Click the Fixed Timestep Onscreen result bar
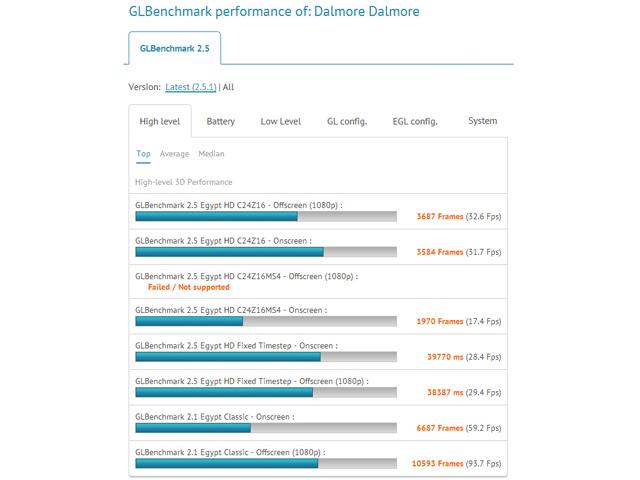Image resolution: width=640 pixels, height=480 pixels. coord(266,357)
